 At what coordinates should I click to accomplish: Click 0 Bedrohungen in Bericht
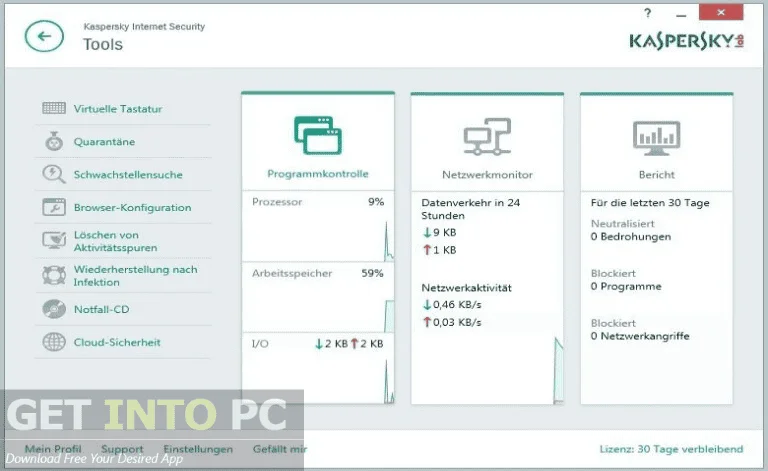[x=631, y=236]
